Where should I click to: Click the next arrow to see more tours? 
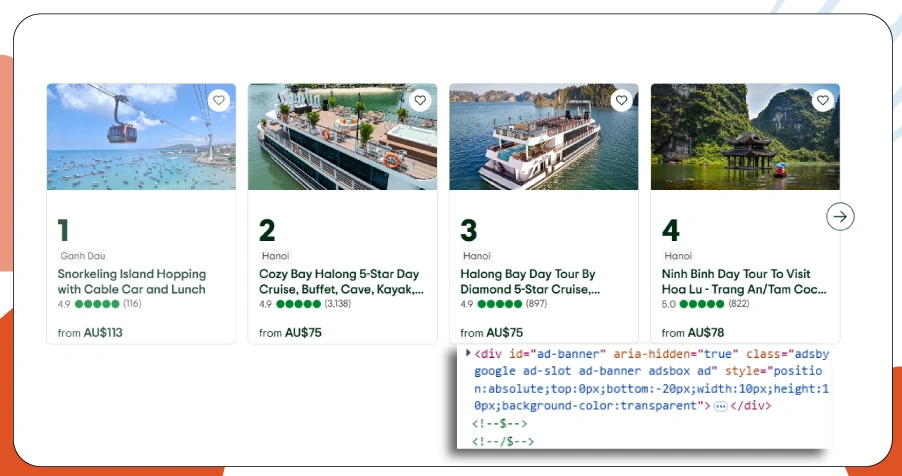(x=840, y=216)
